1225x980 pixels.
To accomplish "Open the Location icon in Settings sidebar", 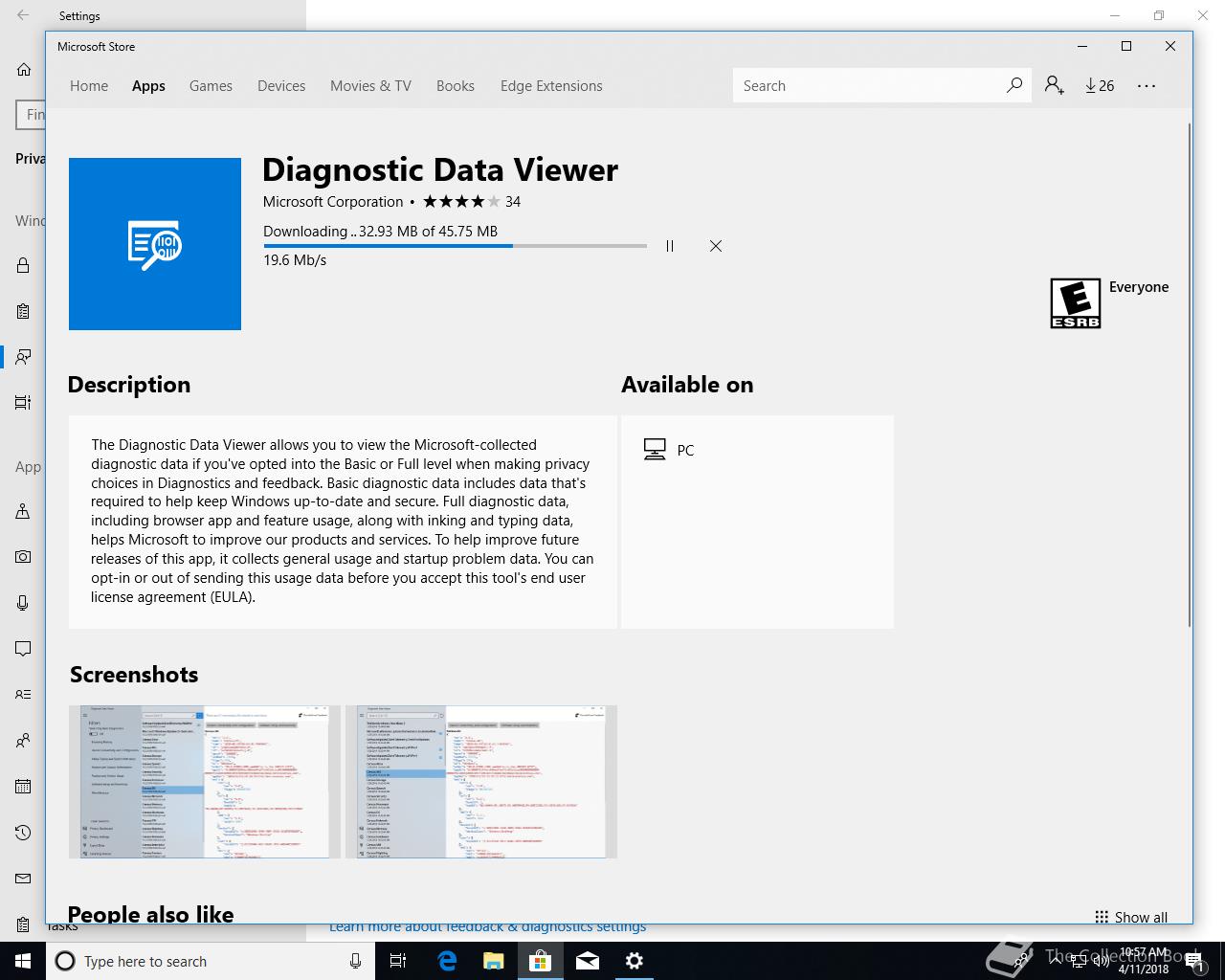I will (23, 511).
